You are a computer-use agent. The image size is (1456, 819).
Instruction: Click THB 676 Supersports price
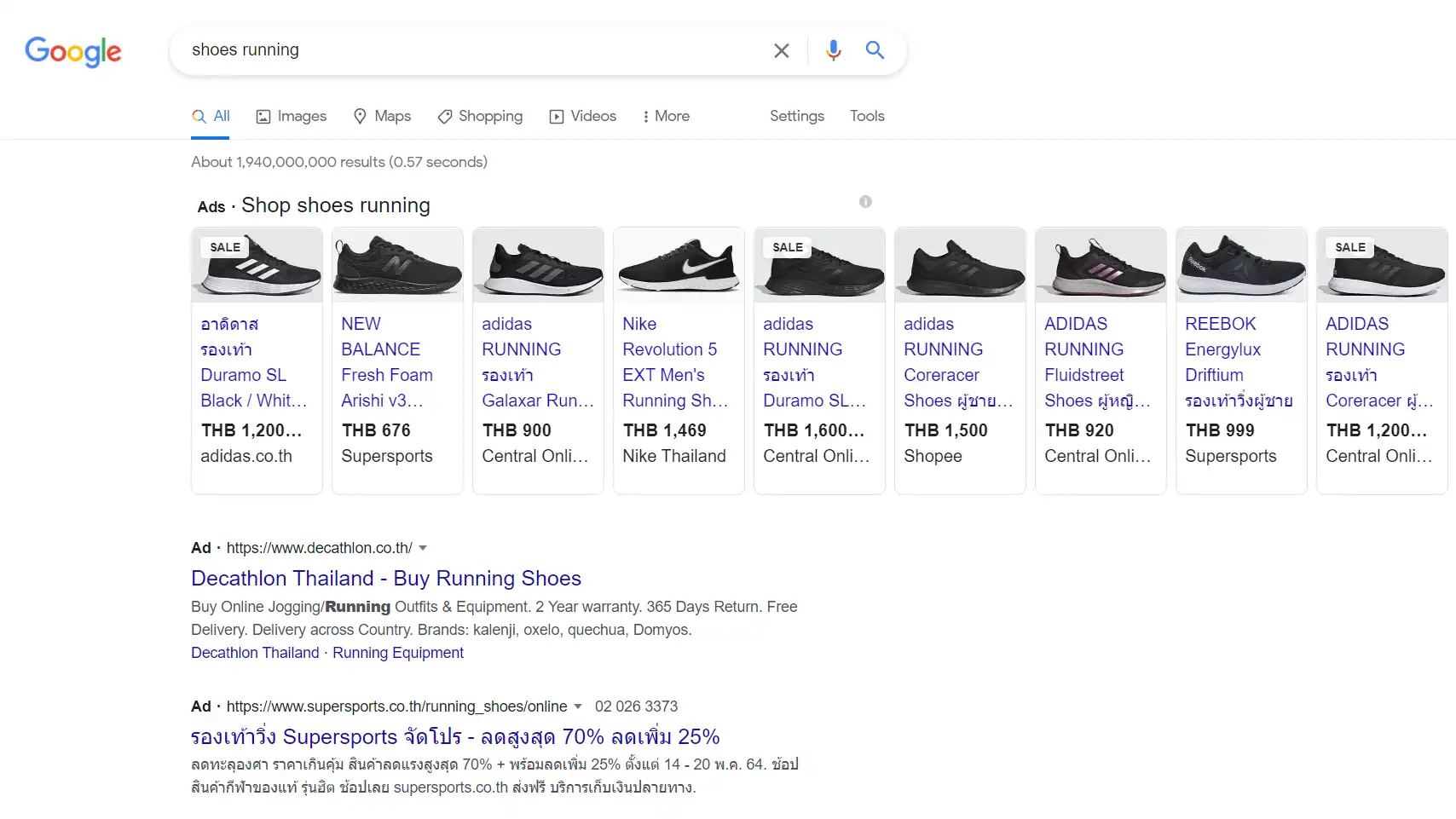pyautogui.click(x=376, y=430)
